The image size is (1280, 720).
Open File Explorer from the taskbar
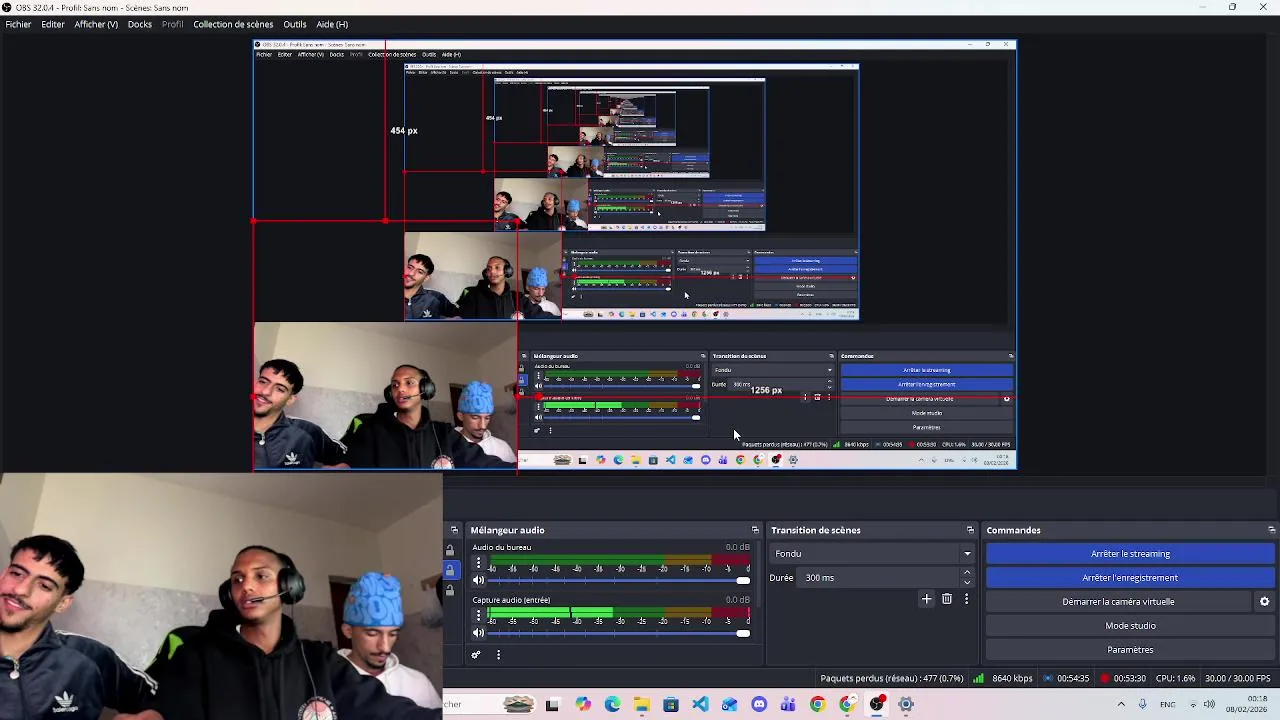[641, 705]
